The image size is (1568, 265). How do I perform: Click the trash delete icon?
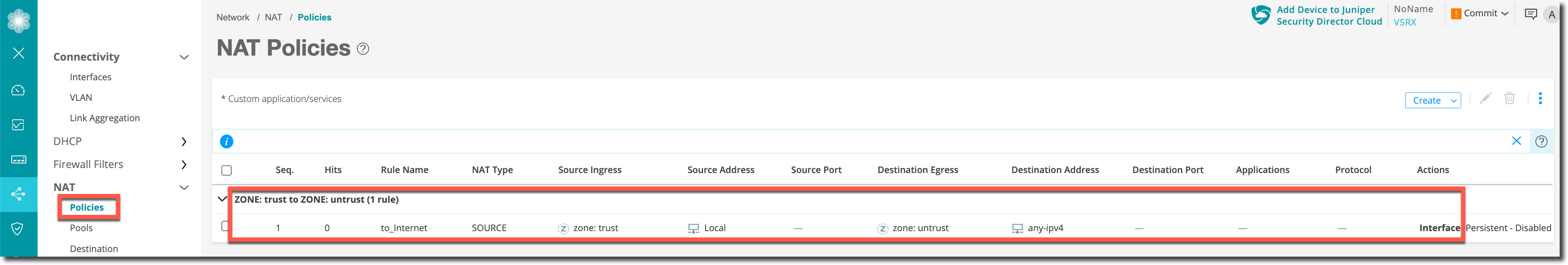coord(1510,99)
